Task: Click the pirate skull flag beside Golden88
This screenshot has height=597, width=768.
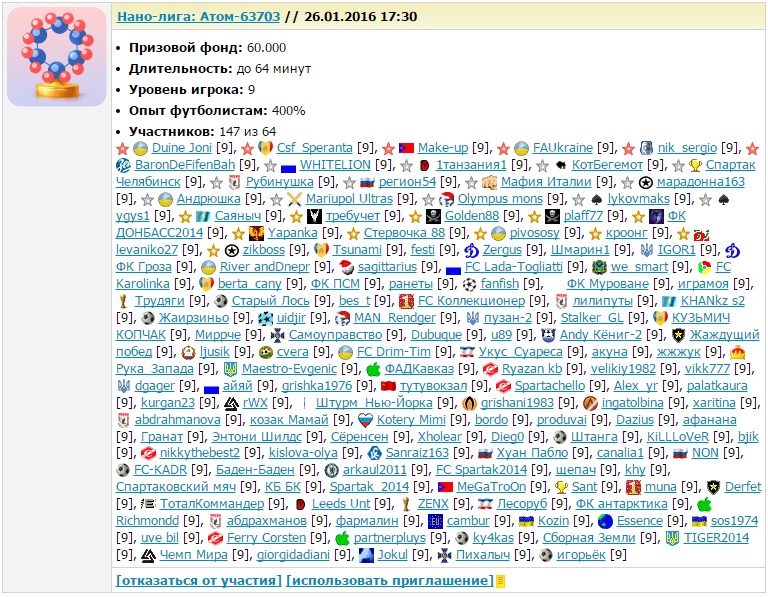Action: pos(431,216)
